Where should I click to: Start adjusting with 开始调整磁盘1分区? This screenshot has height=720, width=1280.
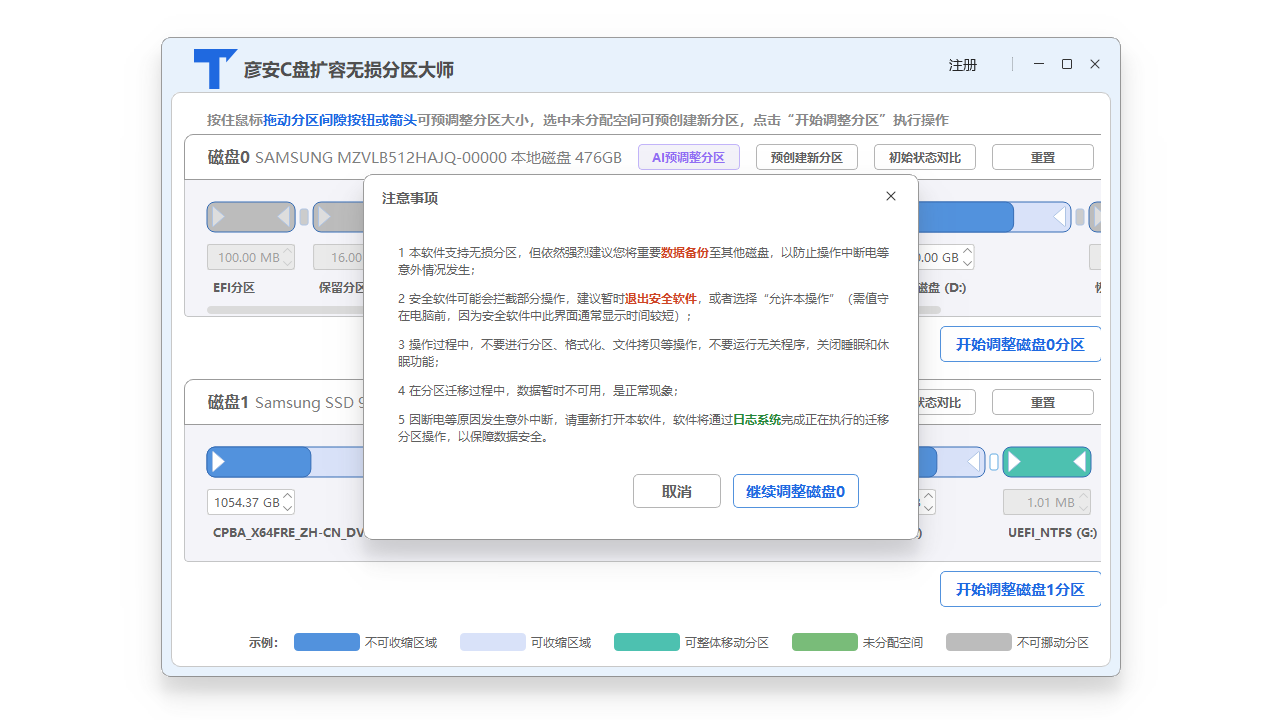tap(1020, 589)
